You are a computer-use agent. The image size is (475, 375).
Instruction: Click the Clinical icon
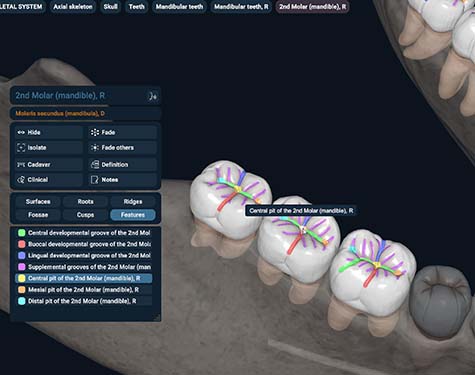pos(21,180)
